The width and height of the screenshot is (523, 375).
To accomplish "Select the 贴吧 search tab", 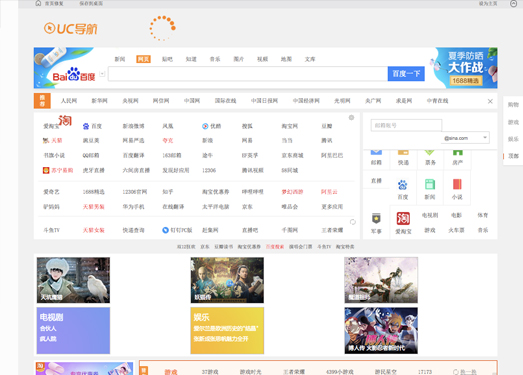I will coord(167,59).
